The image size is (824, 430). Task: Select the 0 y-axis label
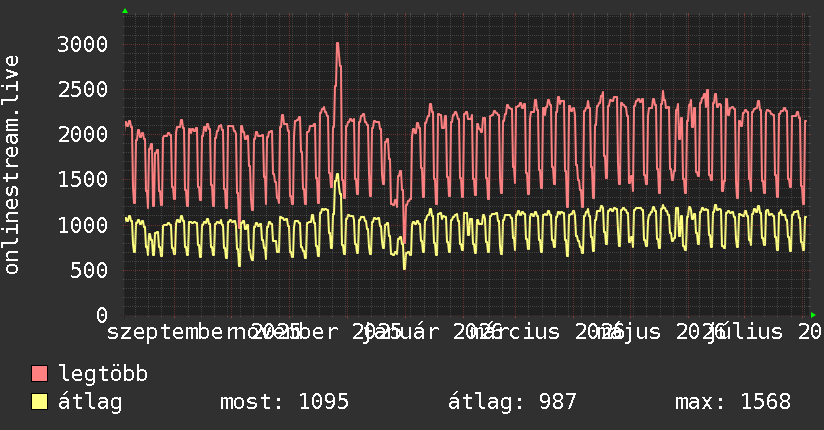(102, 315)
